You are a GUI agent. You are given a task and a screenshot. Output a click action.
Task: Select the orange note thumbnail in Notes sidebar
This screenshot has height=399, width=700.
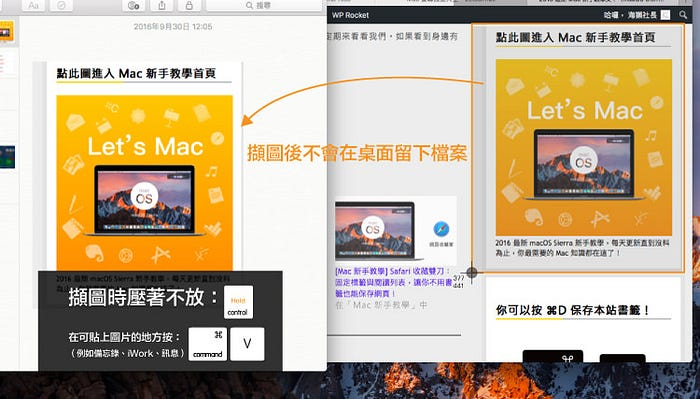pyautogui.click(x=7, y=31)
